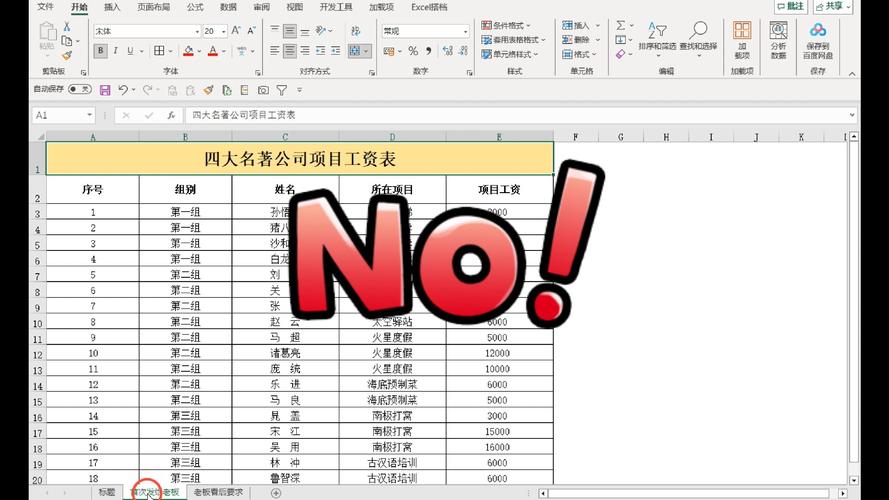Screen dimensions: 889x500
Task: Apply the fill color bucket
Action: point(188,51)
